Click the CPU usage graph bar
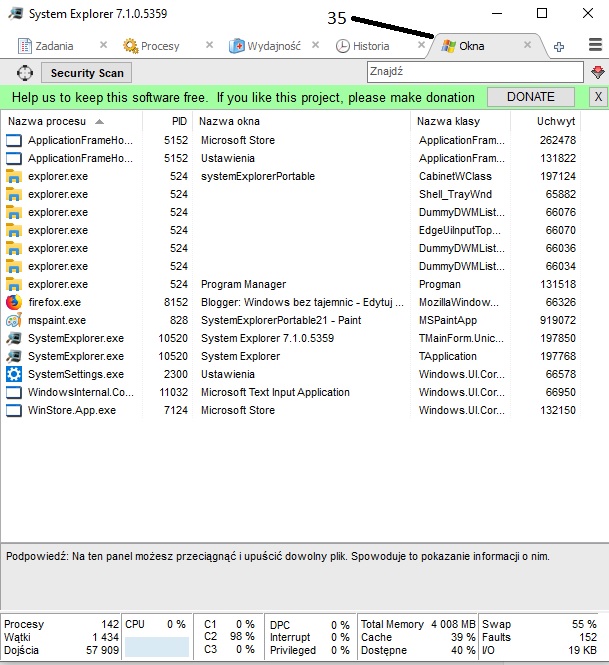Screen dimensions: 609x665 [157, 646]
